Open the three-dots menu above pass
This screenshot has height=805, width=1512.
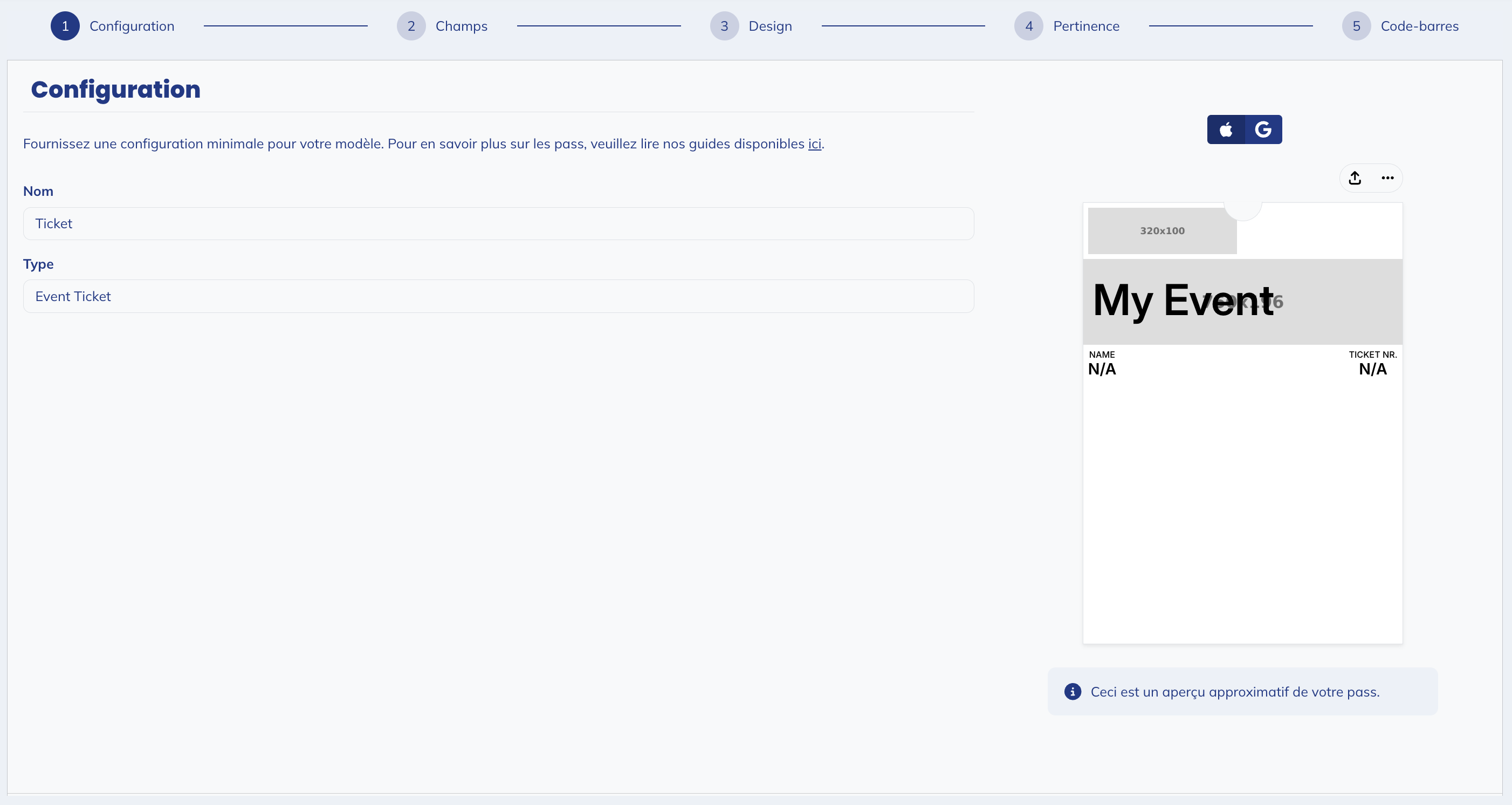click(1387, 178)
